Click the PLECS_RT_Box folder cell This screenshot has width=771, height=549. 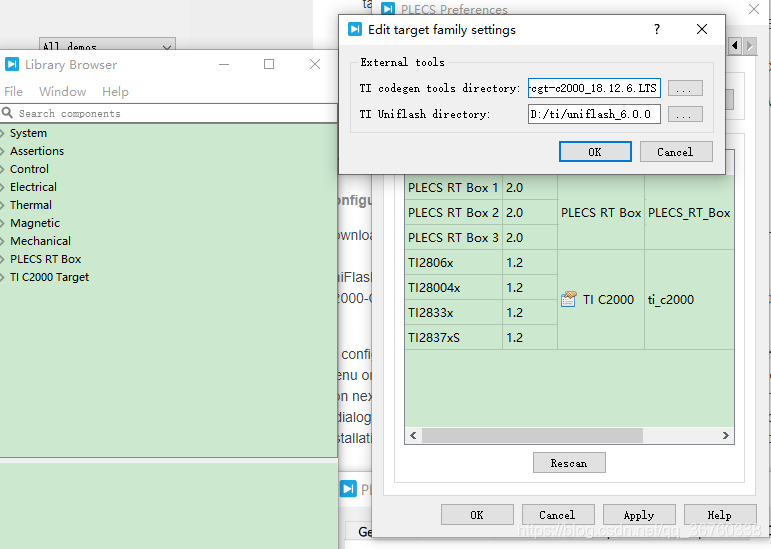coord(689,213)
